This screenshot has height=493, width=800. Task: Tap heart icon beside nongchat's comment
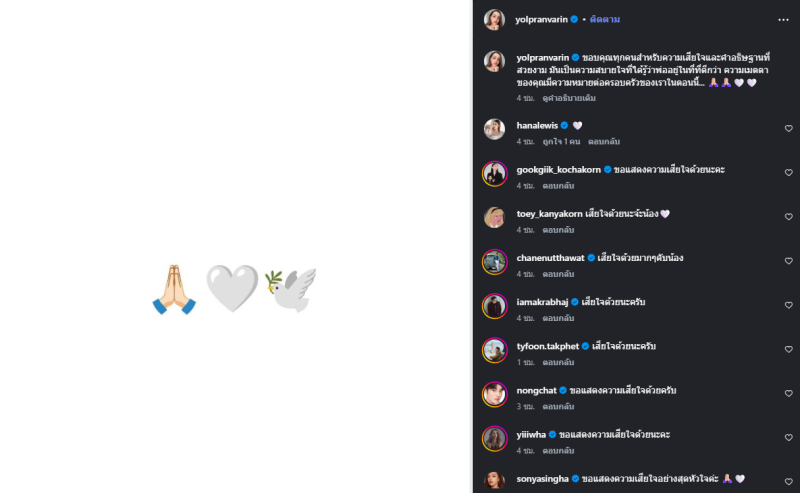point(788,393)
